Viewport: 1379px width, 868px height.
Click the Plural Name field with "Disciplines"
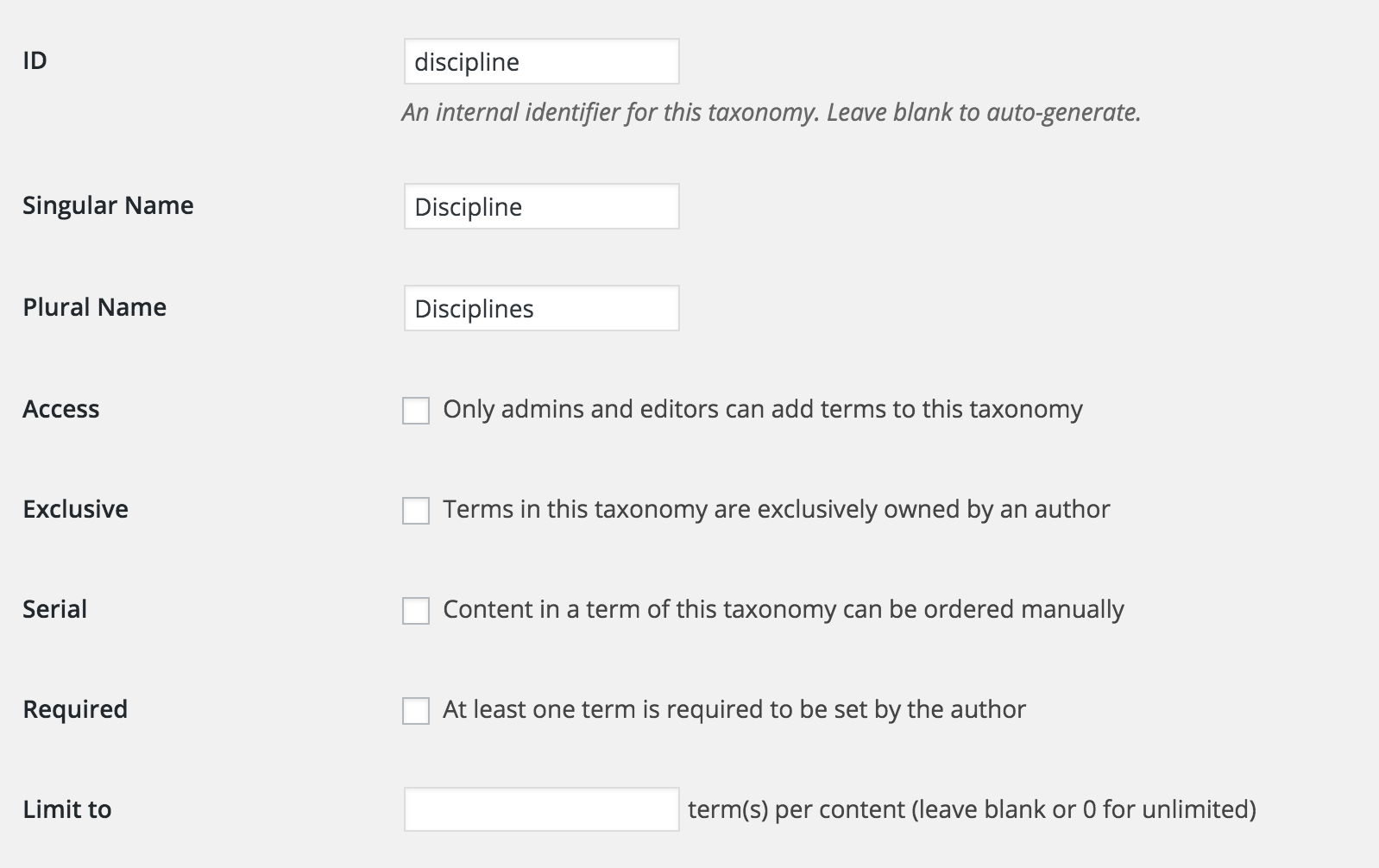point(541,309)
